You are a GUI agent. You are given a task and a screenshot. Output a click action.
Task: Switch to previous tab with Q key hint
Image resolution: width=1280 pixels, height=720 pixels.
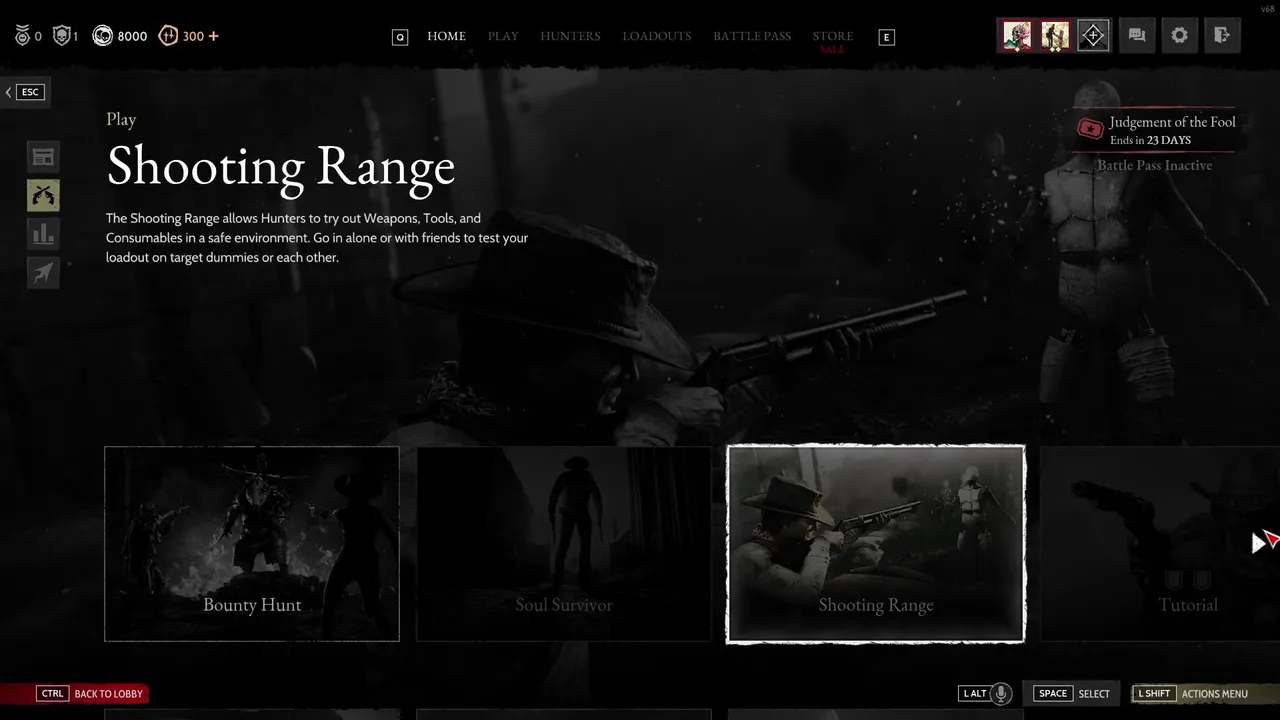click(400, 37)
